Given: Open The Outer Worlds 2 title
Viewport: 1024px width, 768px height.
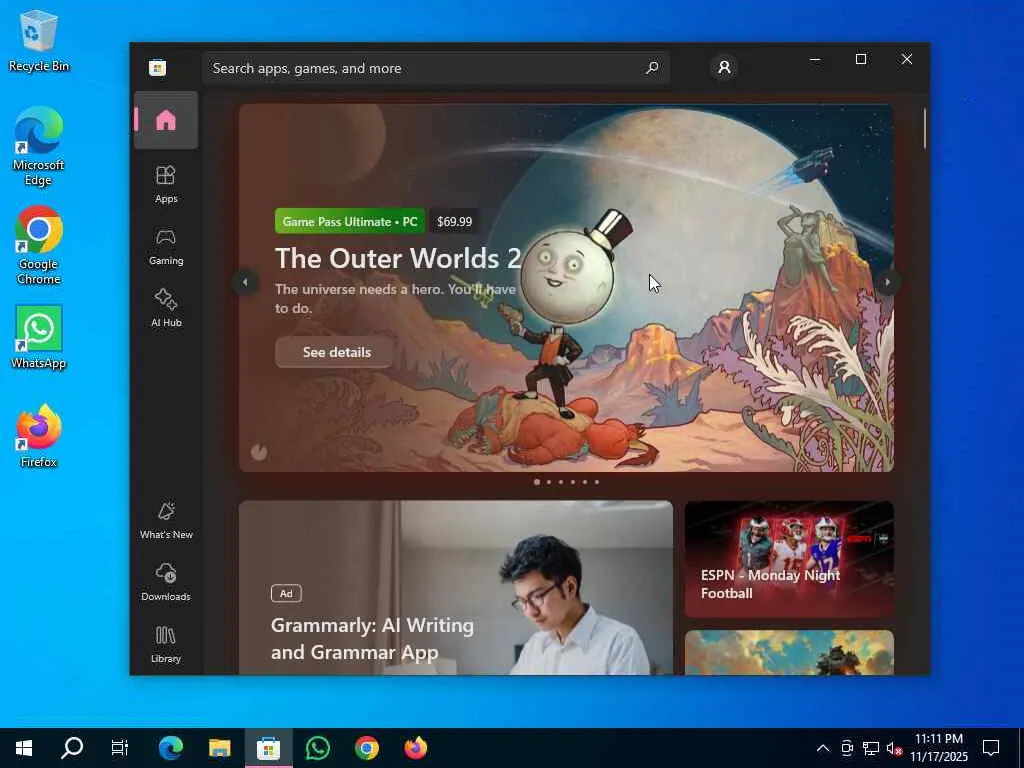Looking at the screenshot, I should (398, 259).
